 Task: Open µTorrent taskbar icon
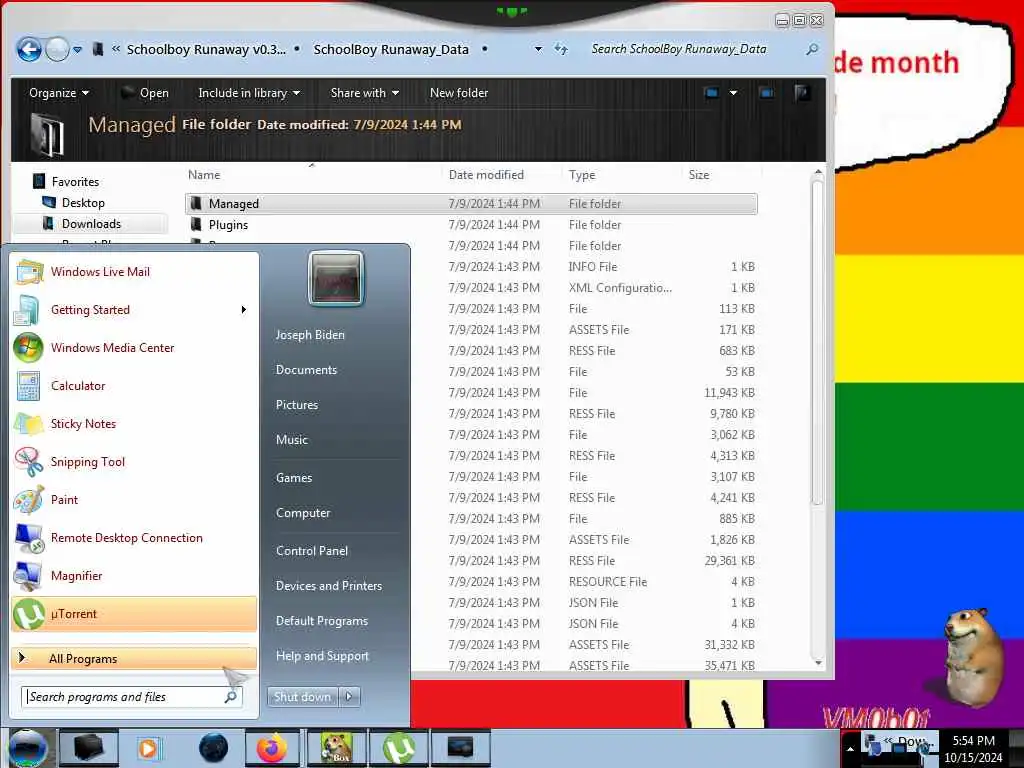398,748
